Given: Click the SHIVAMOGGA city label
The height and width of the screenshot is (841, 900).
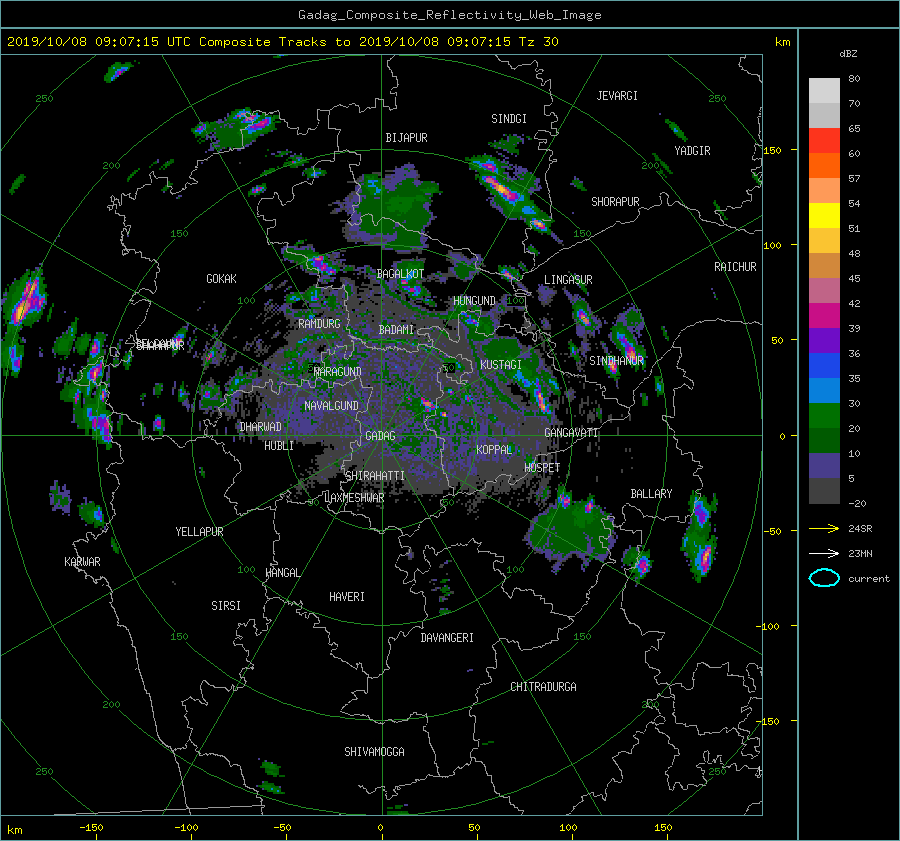Looking at the screenshot, I should point(374,752).
